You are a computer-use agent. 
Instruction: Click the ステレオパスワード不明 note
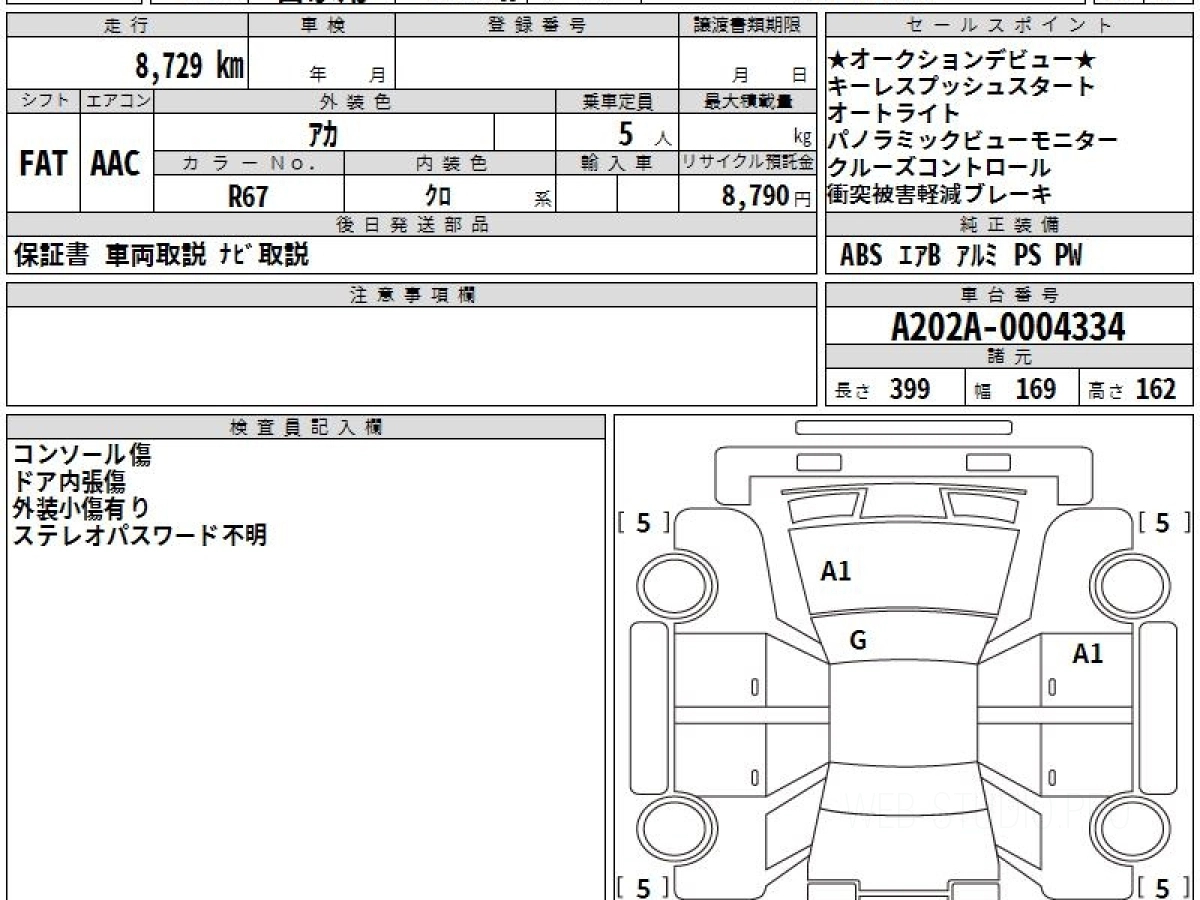coord(139,535)
